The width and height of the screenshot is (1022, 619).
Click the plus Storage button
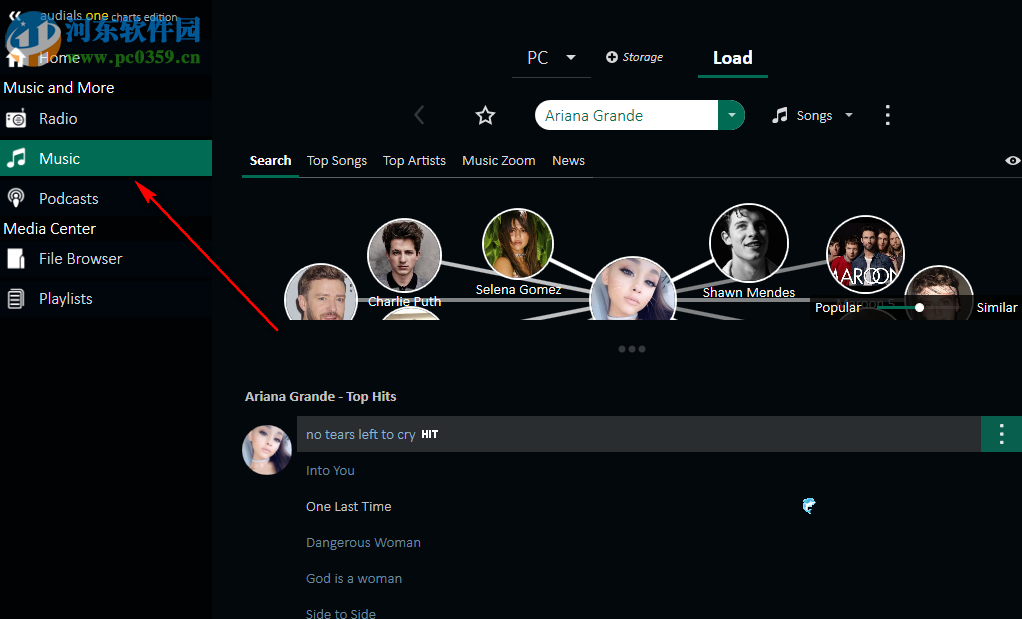pyautogui.click(x=634, y=57)
